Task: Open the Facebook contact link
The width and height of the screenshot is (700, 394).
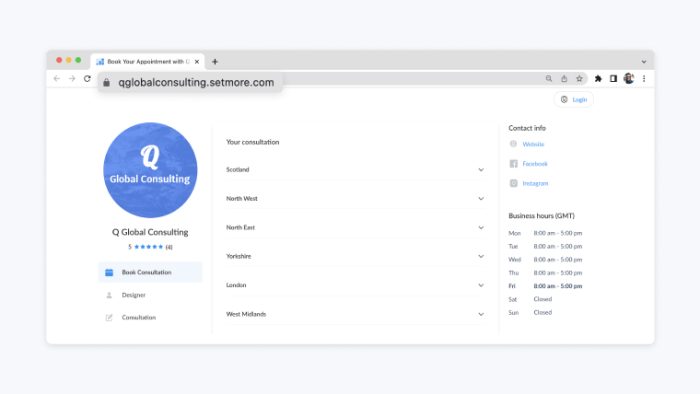Action: tap(535, 164)
